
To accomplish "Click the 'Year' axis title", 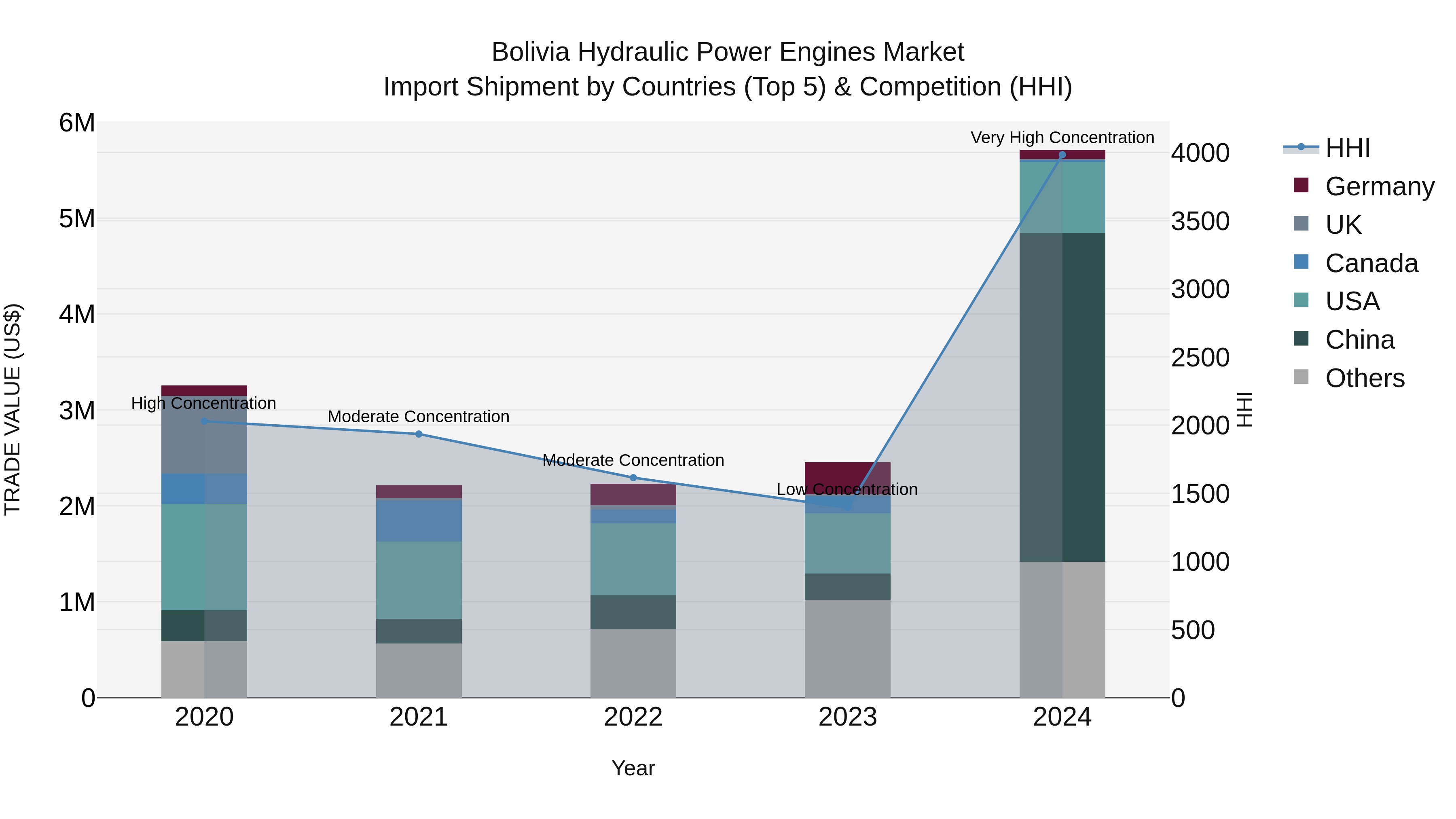I will point(633,768).
